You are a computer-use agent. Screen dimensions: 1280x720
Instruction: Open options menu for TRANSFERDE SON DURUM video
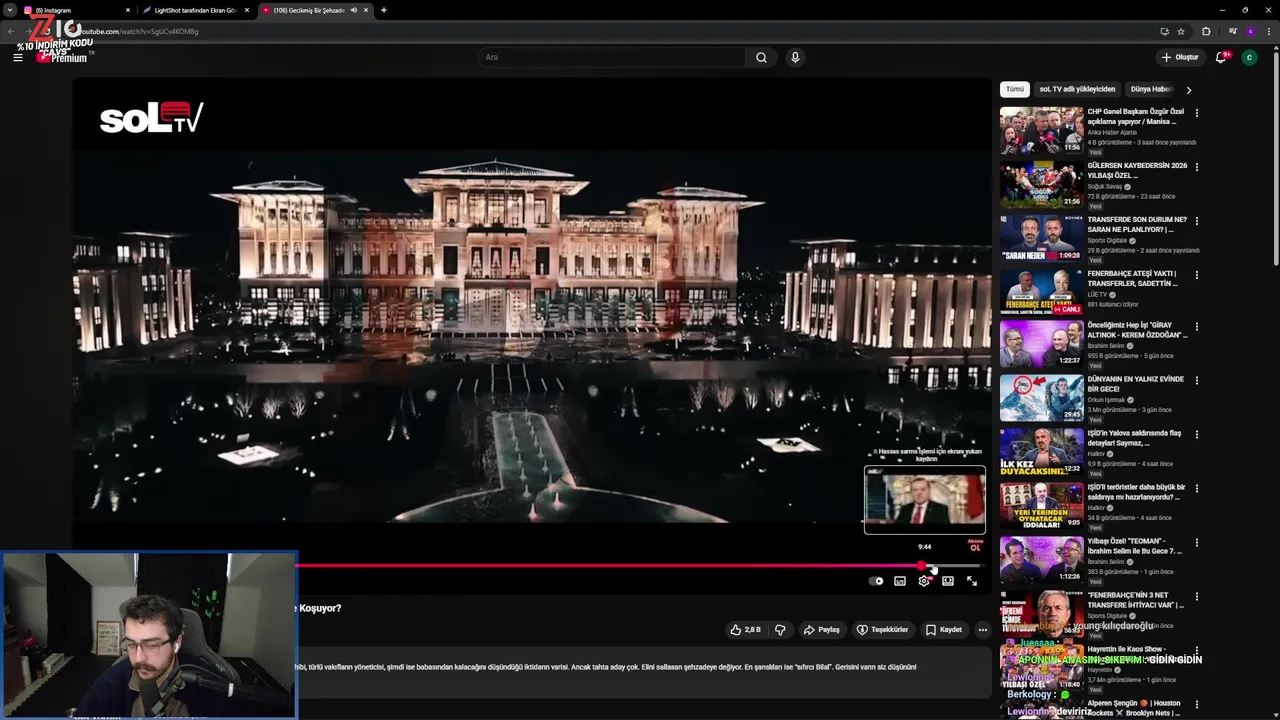(x=1196, y=220)
